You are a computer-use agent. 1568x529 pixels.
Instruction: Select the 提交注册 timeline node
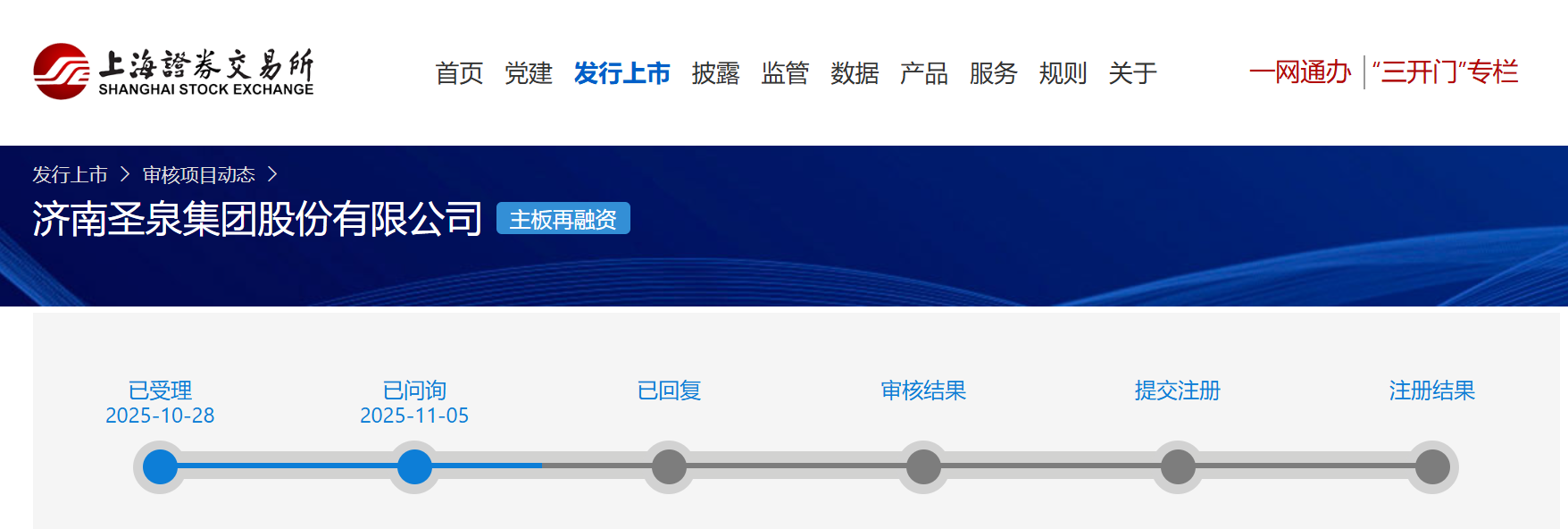pos(1178,466)
